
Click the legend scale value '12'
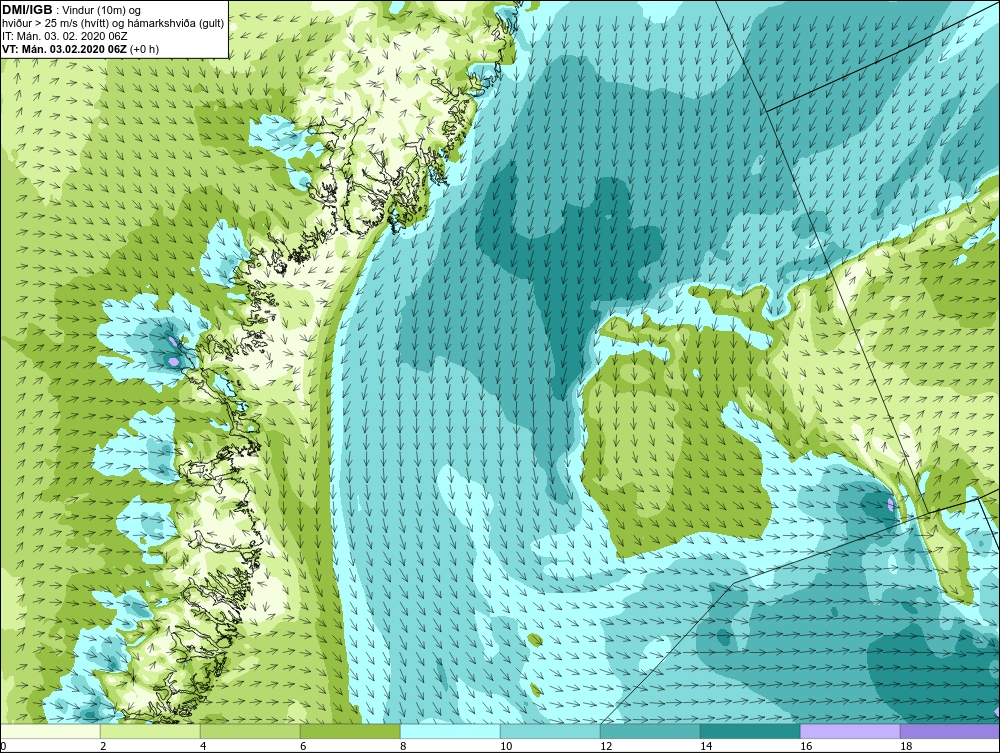tap(606, 746)
